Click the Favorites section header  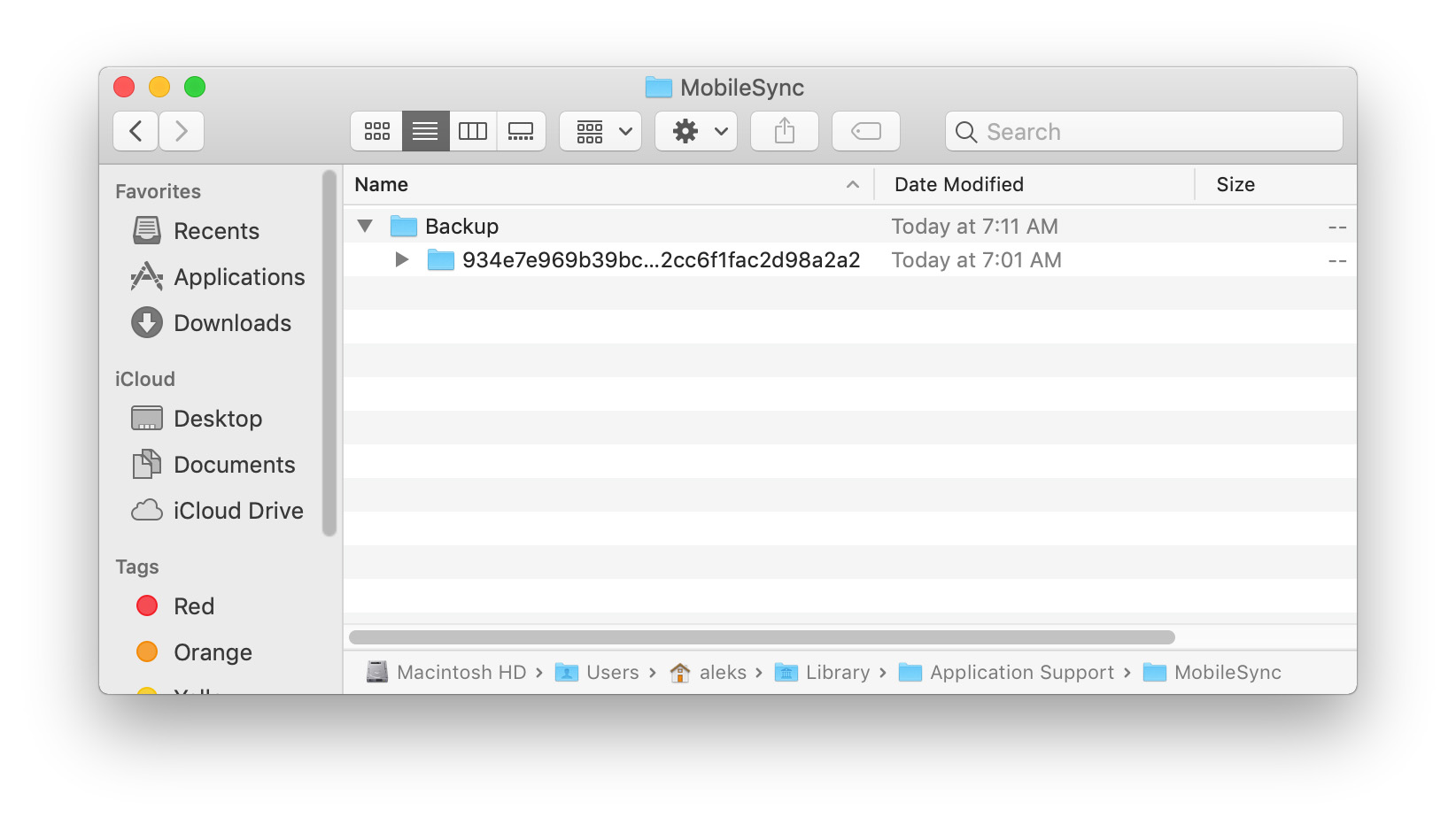tap(159, 191)
